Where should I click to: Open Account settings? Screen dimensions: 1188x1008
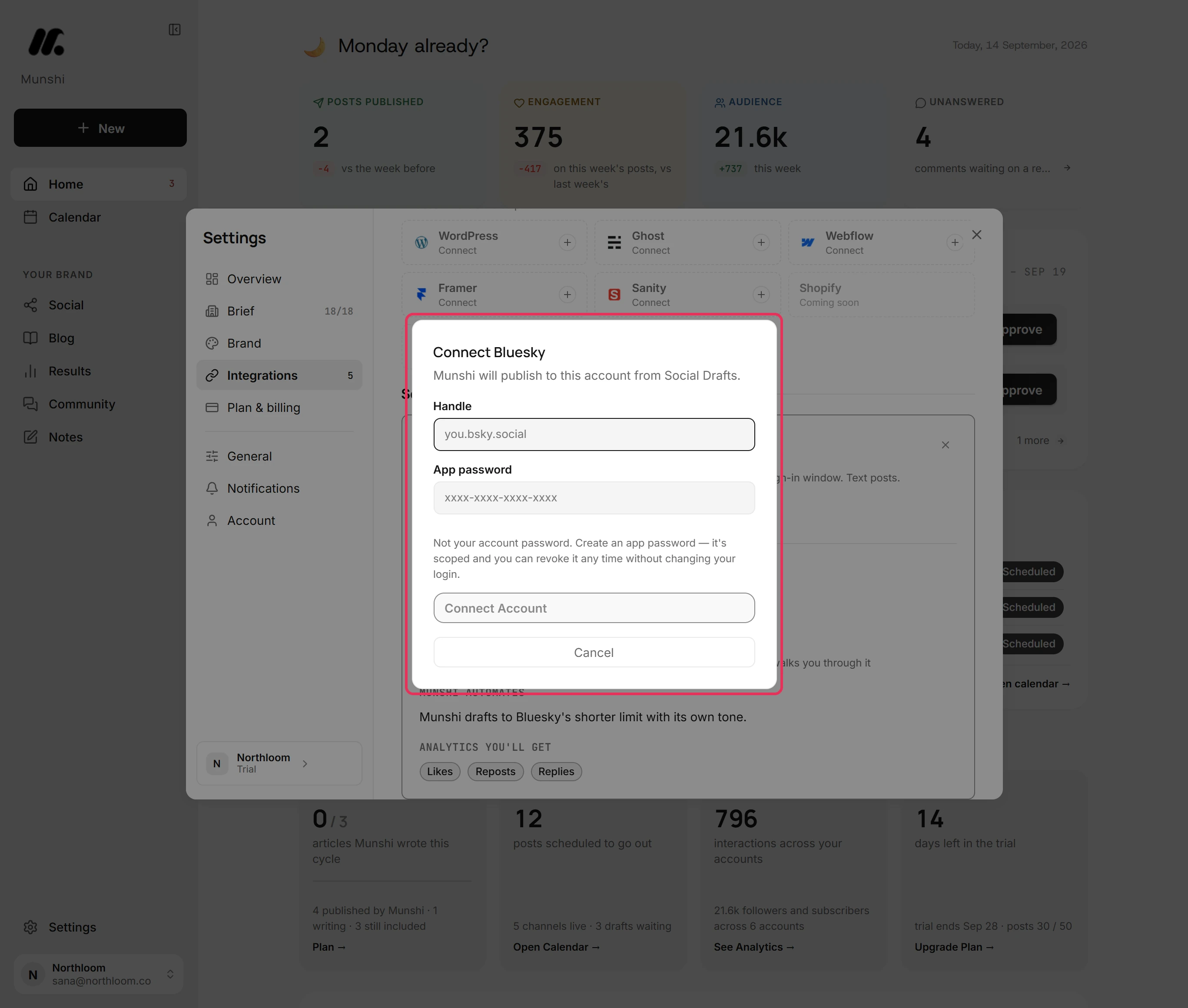pos(279,521)
